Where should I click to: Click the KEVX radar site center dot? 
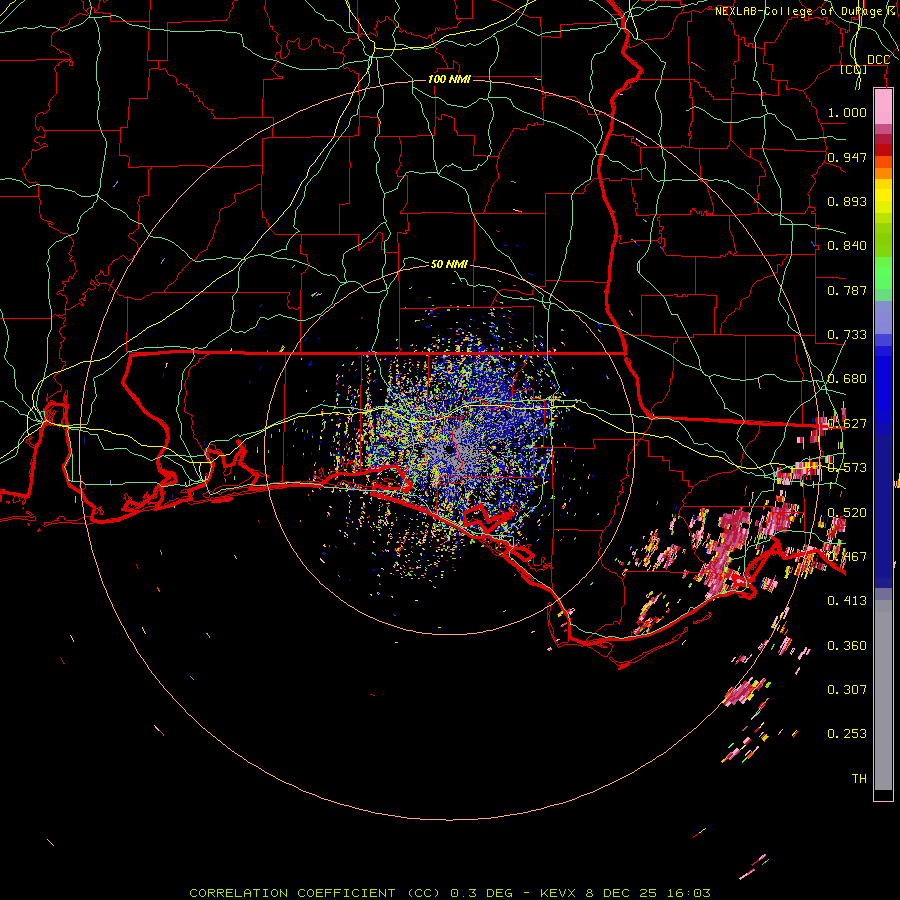pyautogui.click(x=449, y=450)
